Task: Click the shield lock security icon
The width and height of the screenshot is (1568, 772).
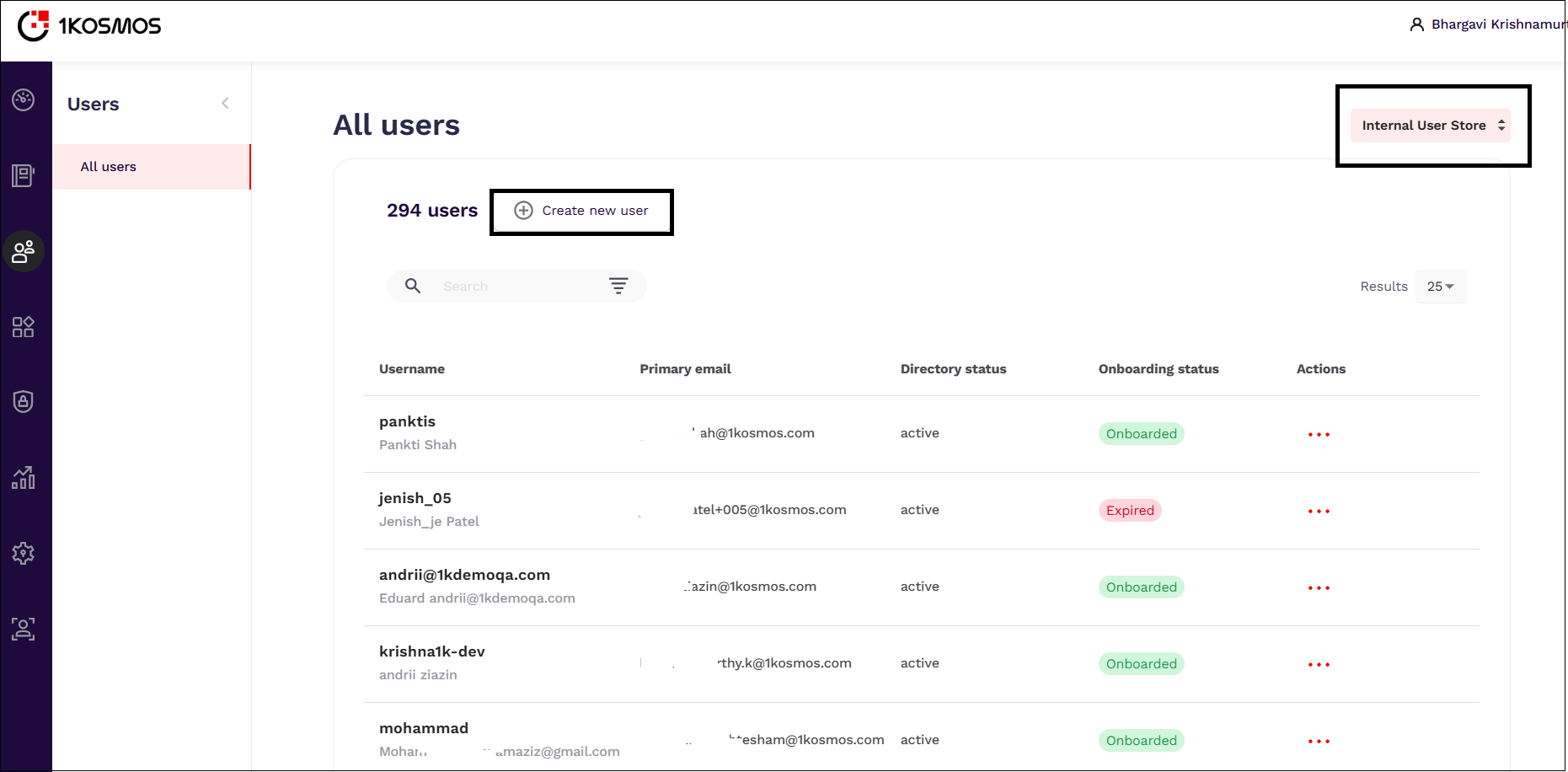Action: [x=24, y=402]
